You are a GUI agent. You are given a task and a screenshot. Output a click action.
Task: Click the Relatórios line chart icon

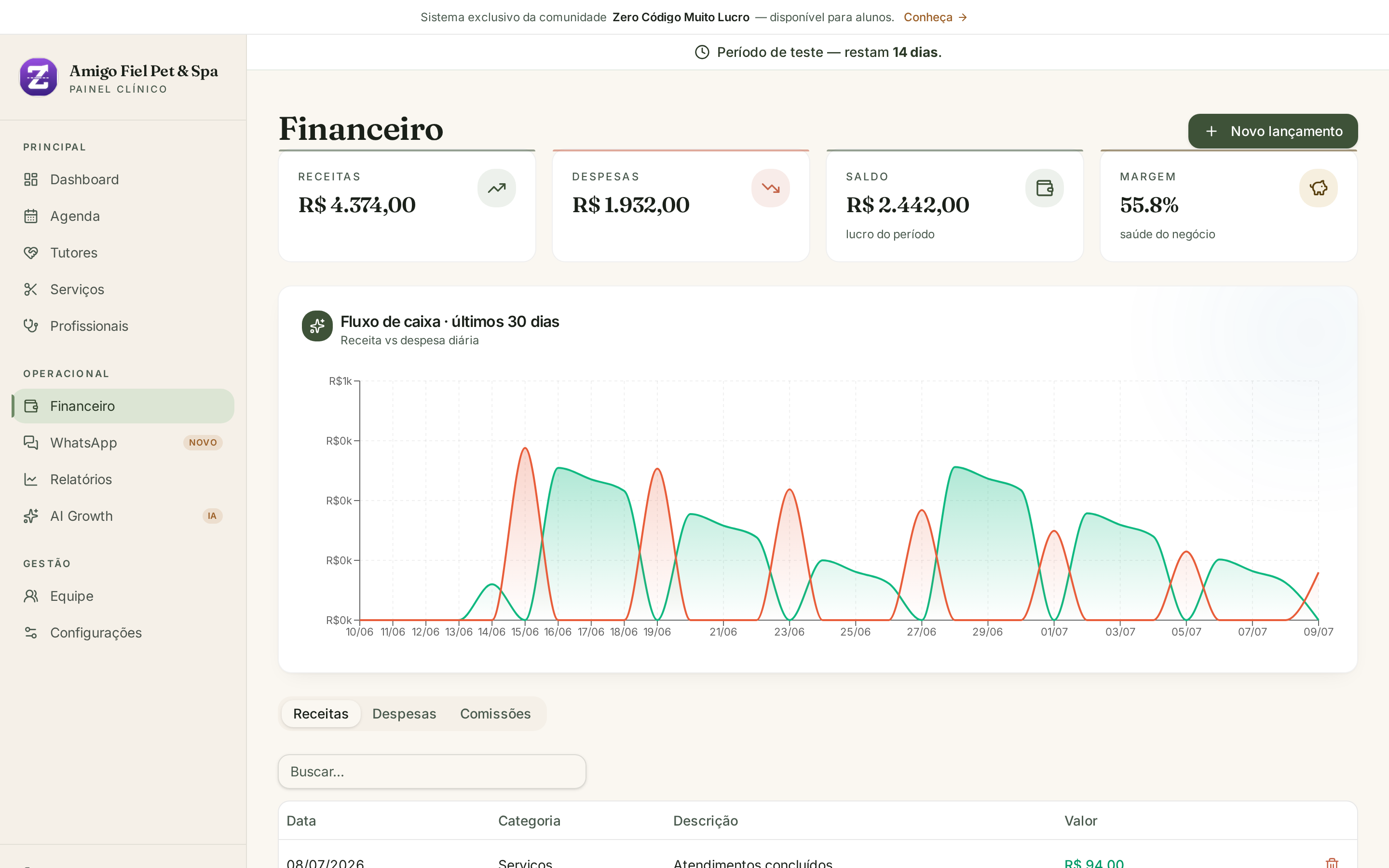[31, 479]
